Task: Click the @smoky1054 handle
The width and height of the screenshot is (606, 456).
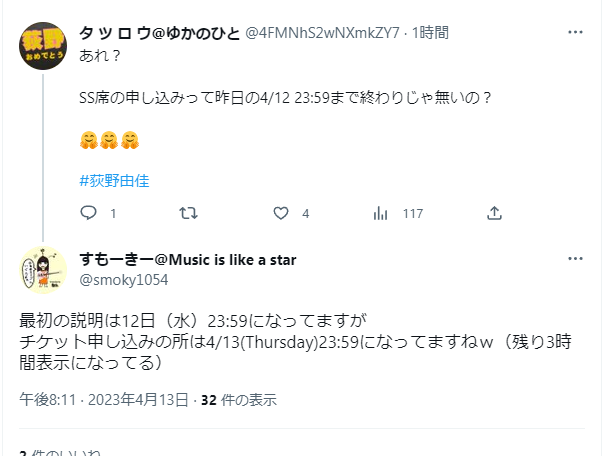Action: (x=124, y=280)
